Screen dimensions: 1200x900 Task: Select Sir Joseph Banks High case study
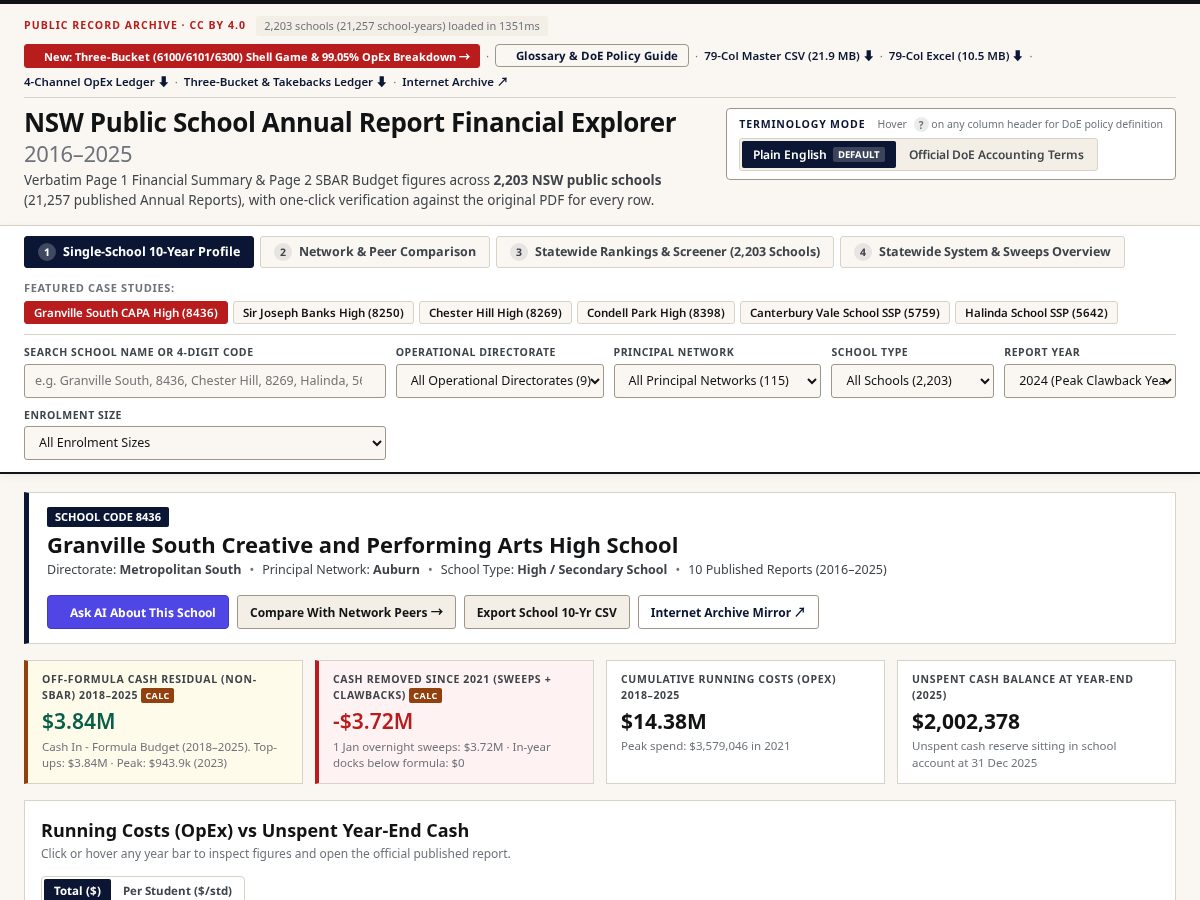323,313
